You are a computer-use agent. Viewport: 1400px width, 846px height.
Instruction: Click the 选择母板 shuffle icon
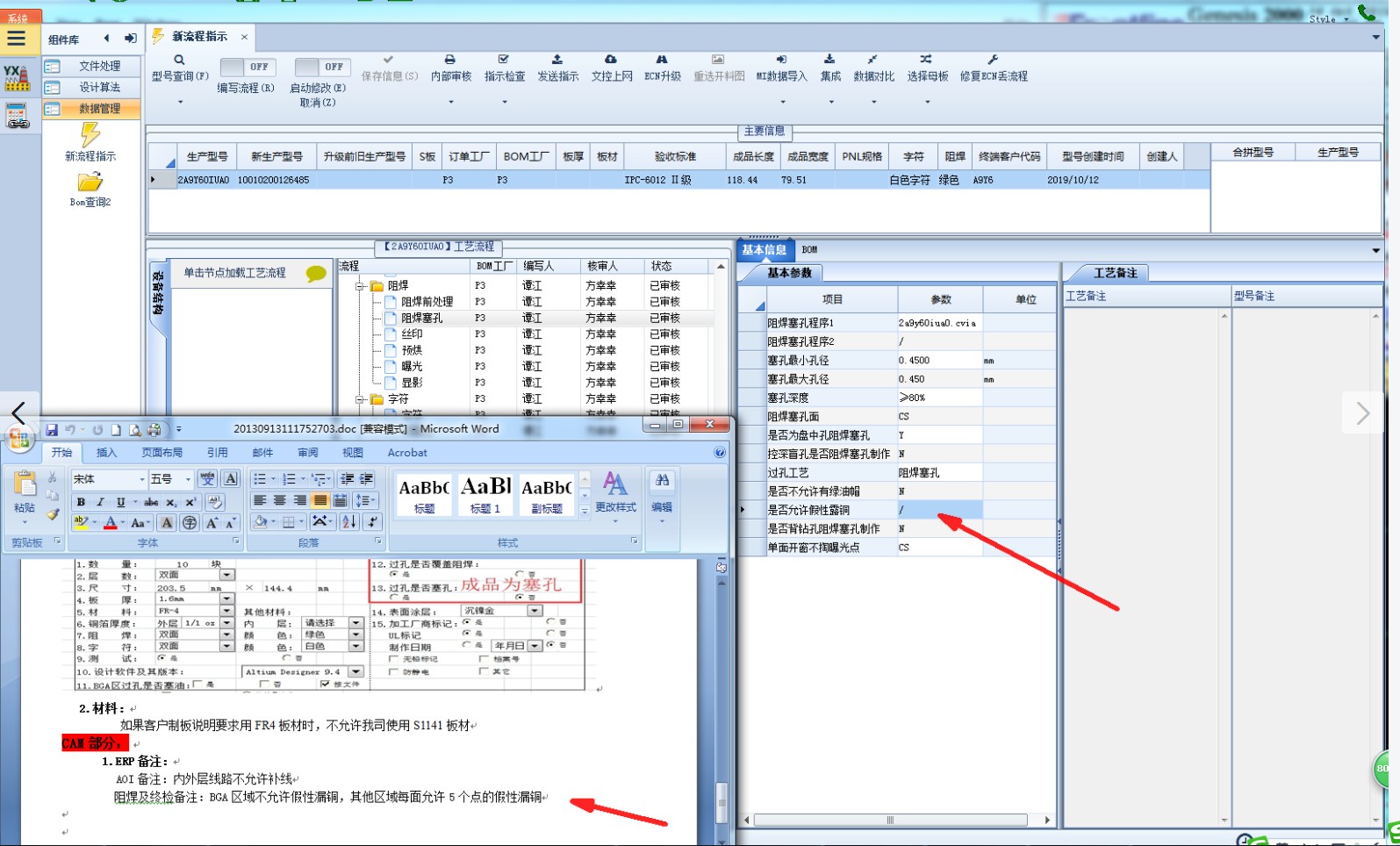click(x=926, y=60)
